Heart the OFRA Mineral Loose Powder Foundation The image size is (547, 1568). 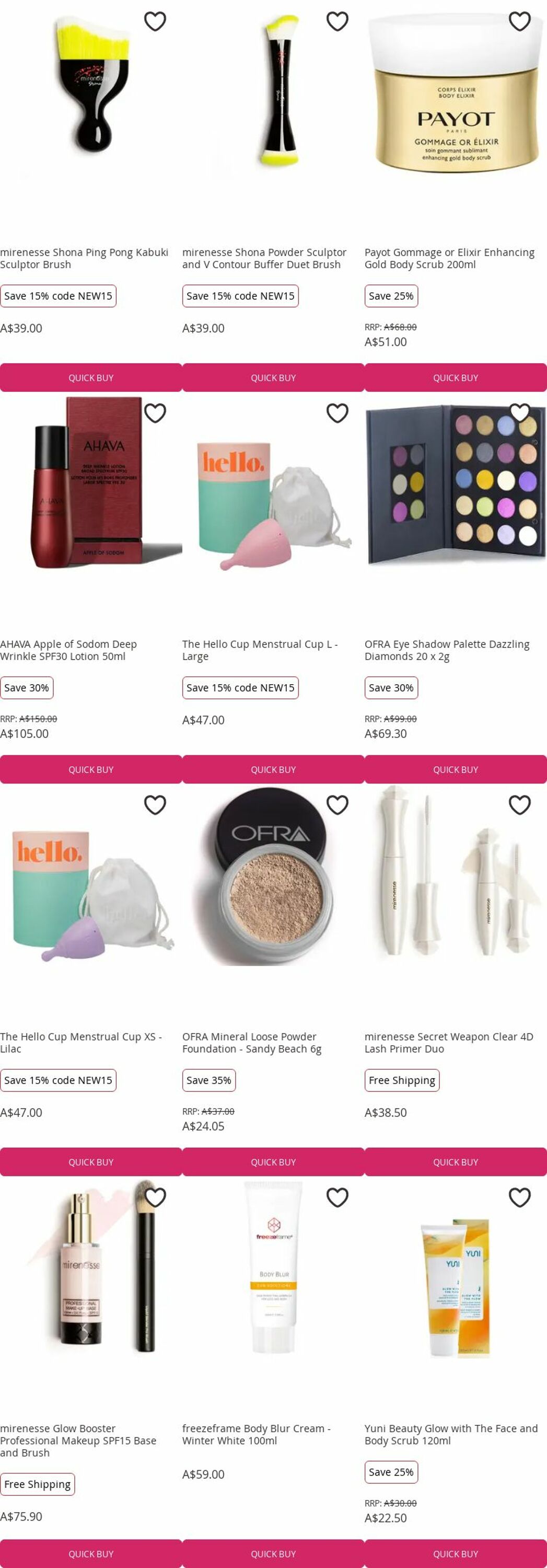(x=337, y=805)
